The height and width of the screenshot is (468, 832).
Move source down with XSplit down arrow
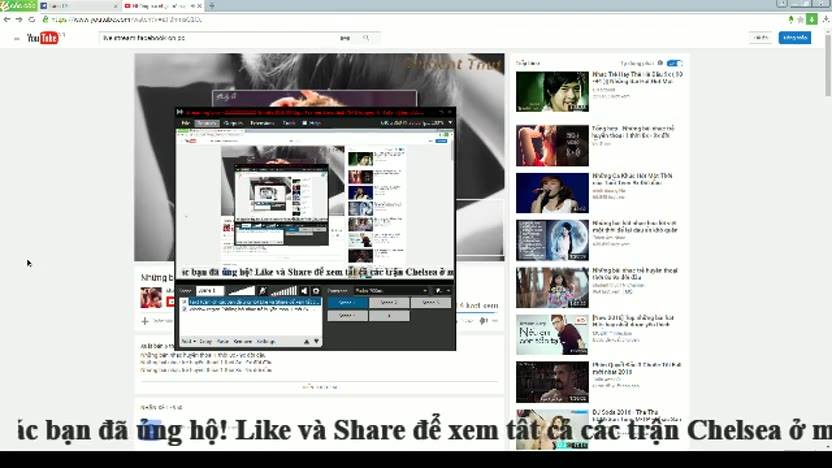[x=317, y=341]
